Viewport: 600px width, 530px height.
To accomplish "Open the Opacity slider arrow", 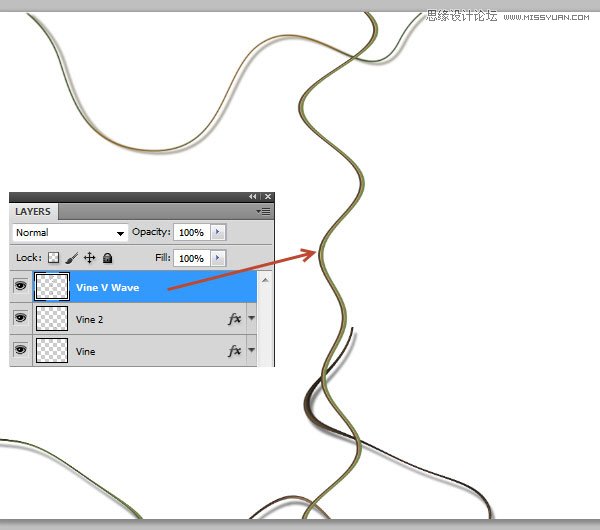I will (218, 232).
